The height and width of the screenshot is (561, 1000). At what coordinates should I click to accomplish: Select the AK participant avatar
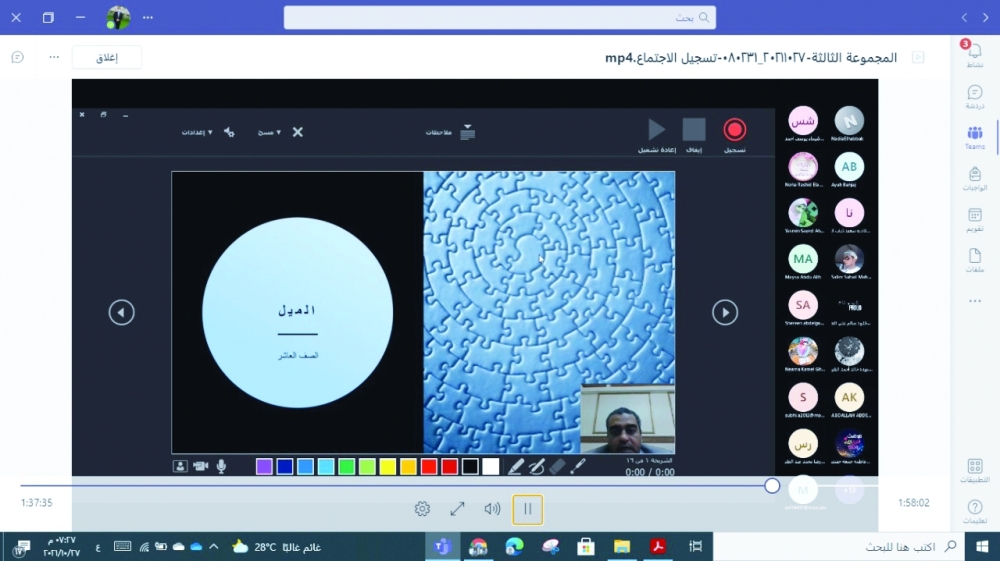tap(849, 397)
